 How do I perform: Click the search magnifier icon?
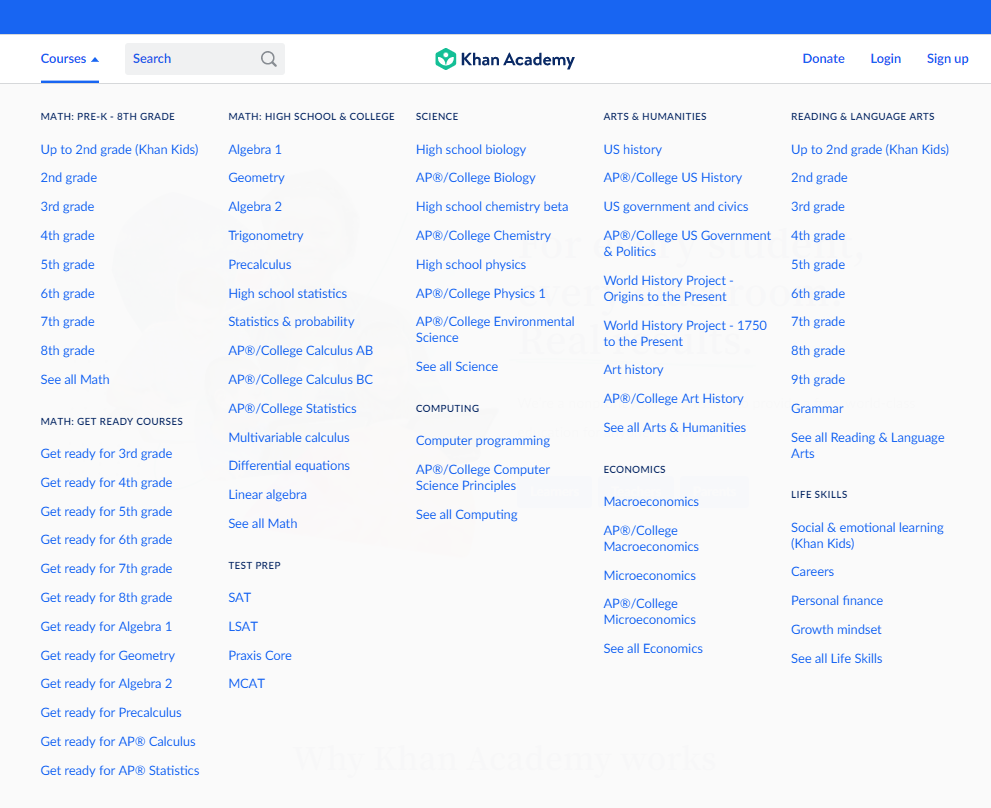point(269,59)
